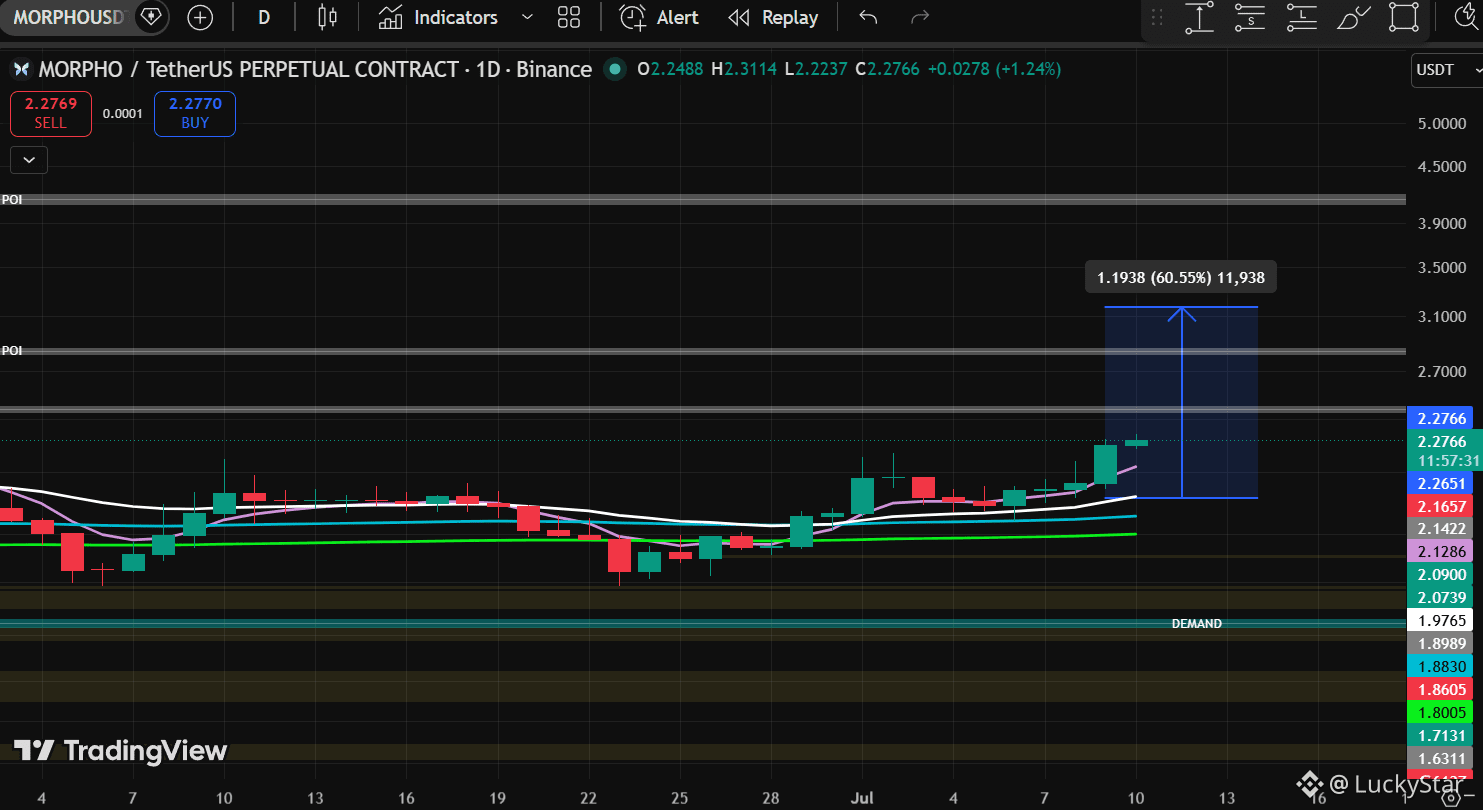Click the O2.2488 open value

670,69
